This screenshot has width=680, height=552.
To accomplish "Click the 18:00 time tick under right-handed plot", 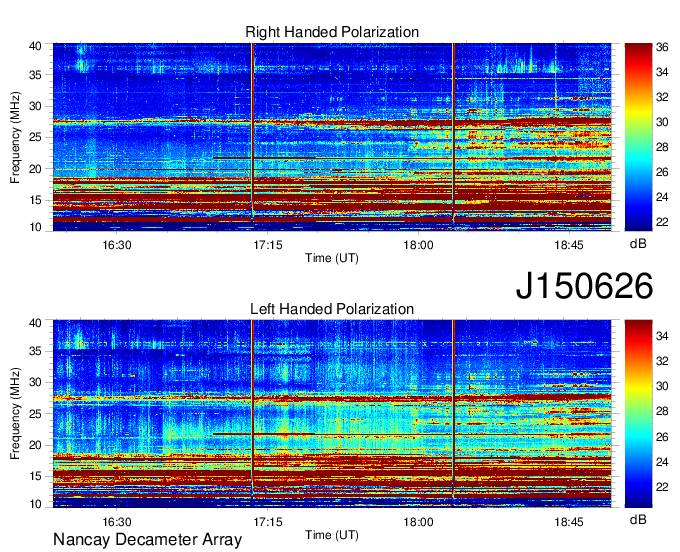I will pos(418,245).
